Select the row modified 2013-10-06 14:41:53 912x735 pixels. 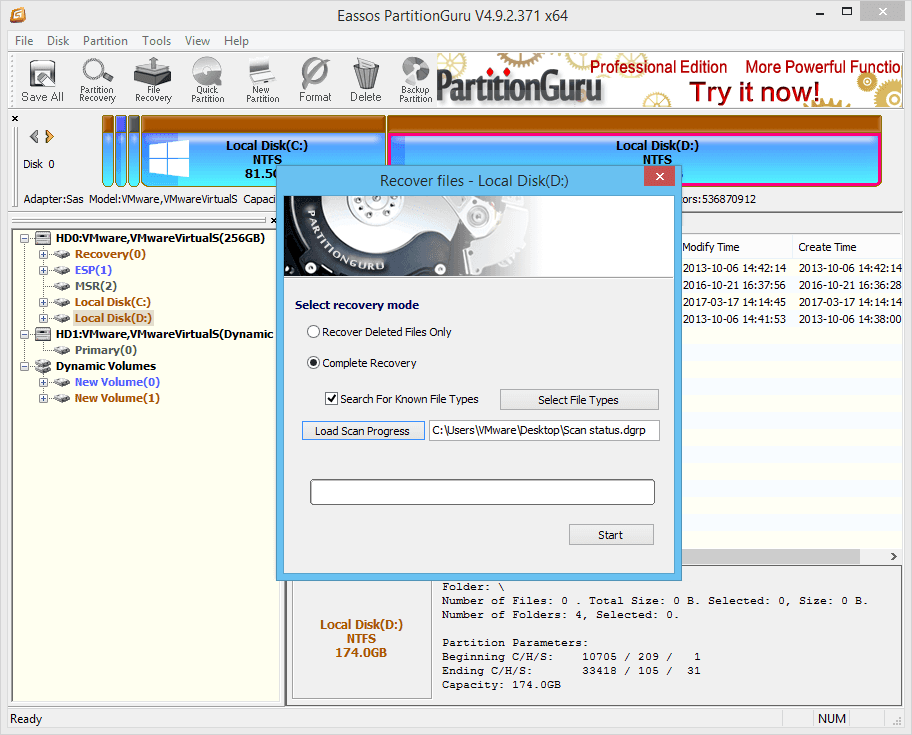(x=791, y=319)
